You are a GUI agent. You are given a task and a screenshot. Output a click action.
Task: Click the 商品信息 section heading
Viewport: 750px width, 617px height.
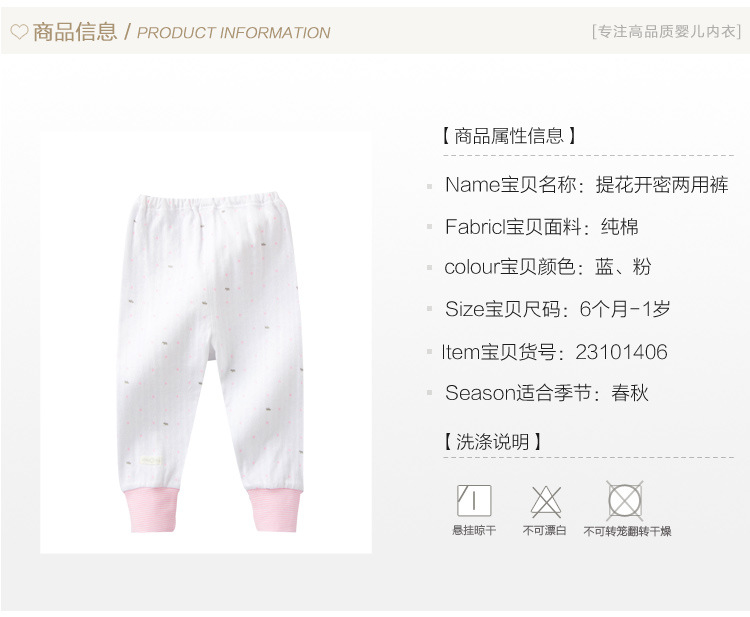click(75, 32)
